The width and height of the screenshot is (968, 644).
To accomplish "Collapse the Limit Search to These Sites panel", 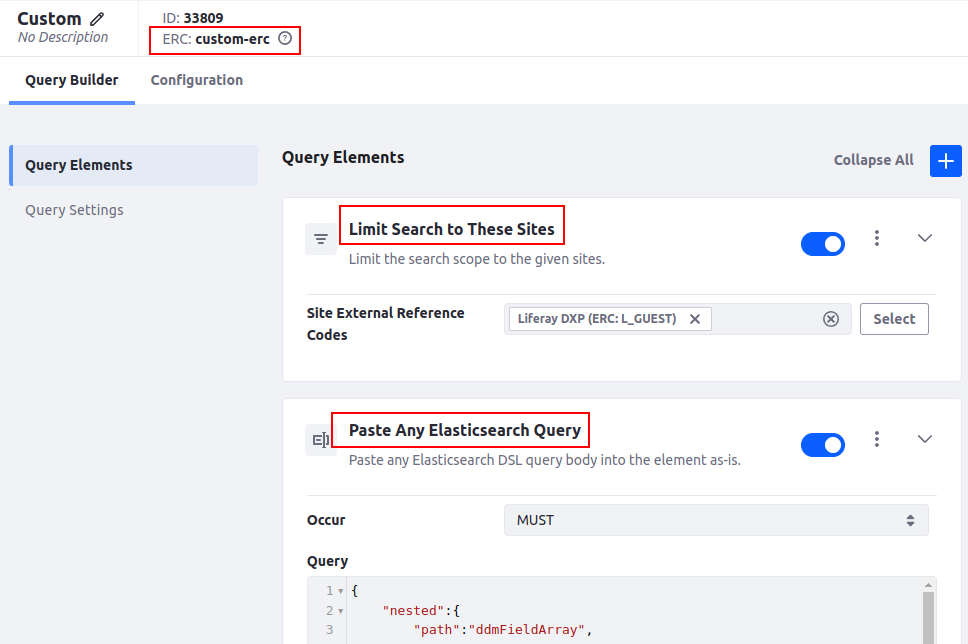I will click(x=925, y=238).
